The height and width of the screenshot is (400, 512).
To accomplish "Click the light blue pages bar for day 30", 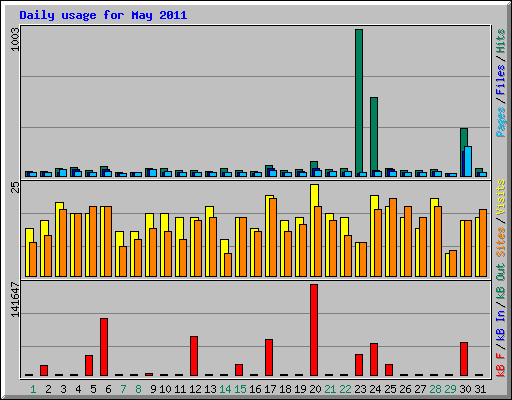I will (x=468, y=161).
